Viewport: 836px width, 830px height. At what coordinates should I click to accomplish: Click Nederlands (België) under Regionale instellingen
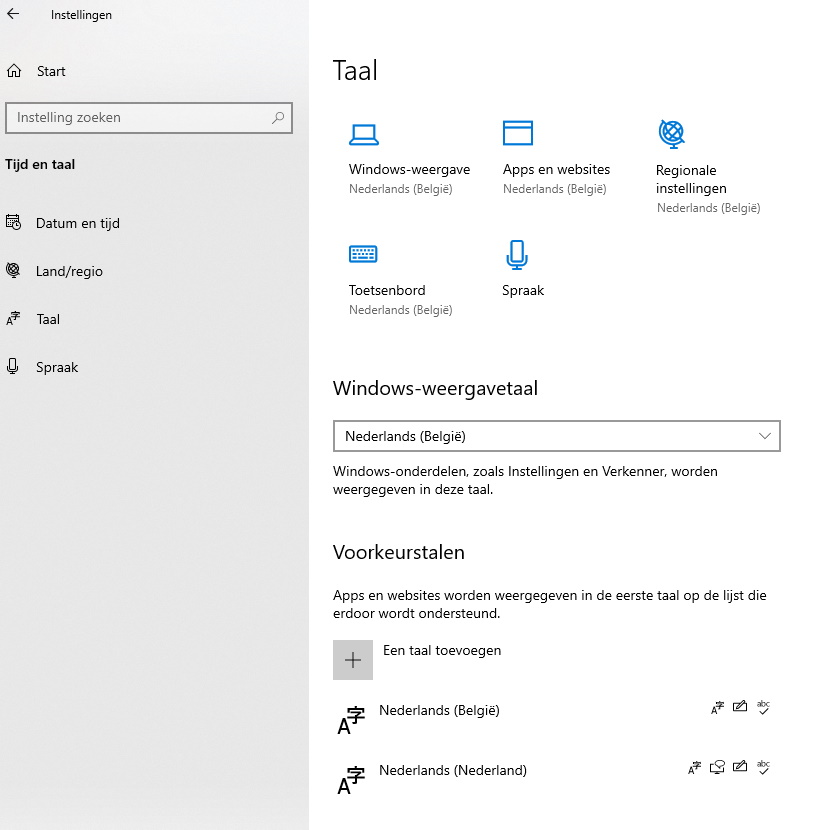coord(709,208)
